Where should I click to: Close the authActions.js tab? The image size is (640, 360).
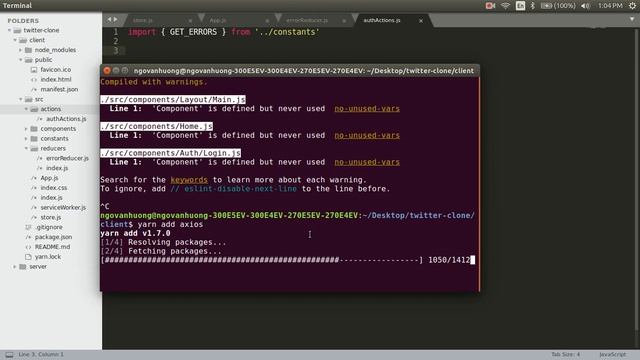point(421,20)
